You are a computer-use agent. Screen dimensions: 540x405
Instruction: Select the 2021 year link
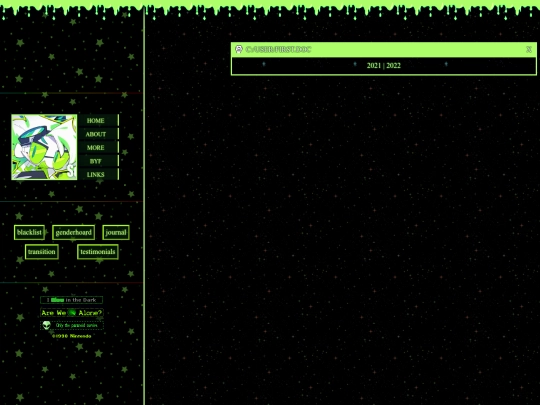(x=374, y=65)
